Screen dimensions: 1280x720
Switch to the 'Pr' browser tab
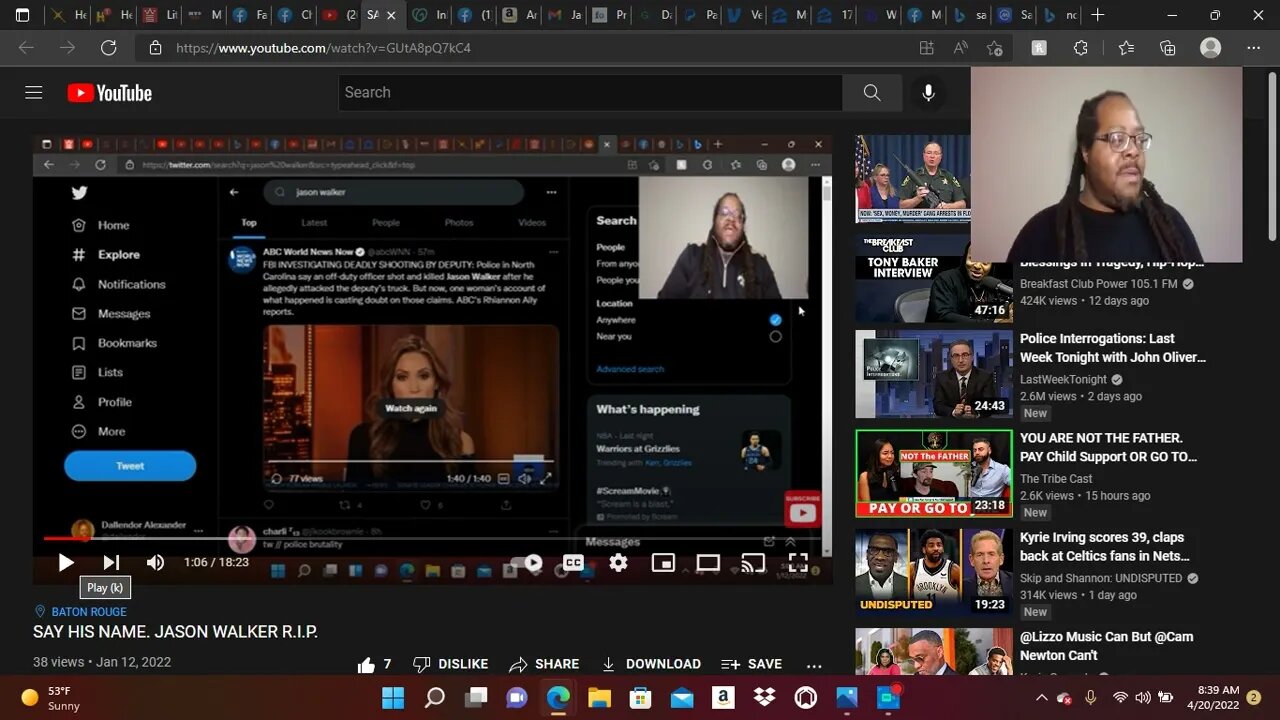[608, 15]
